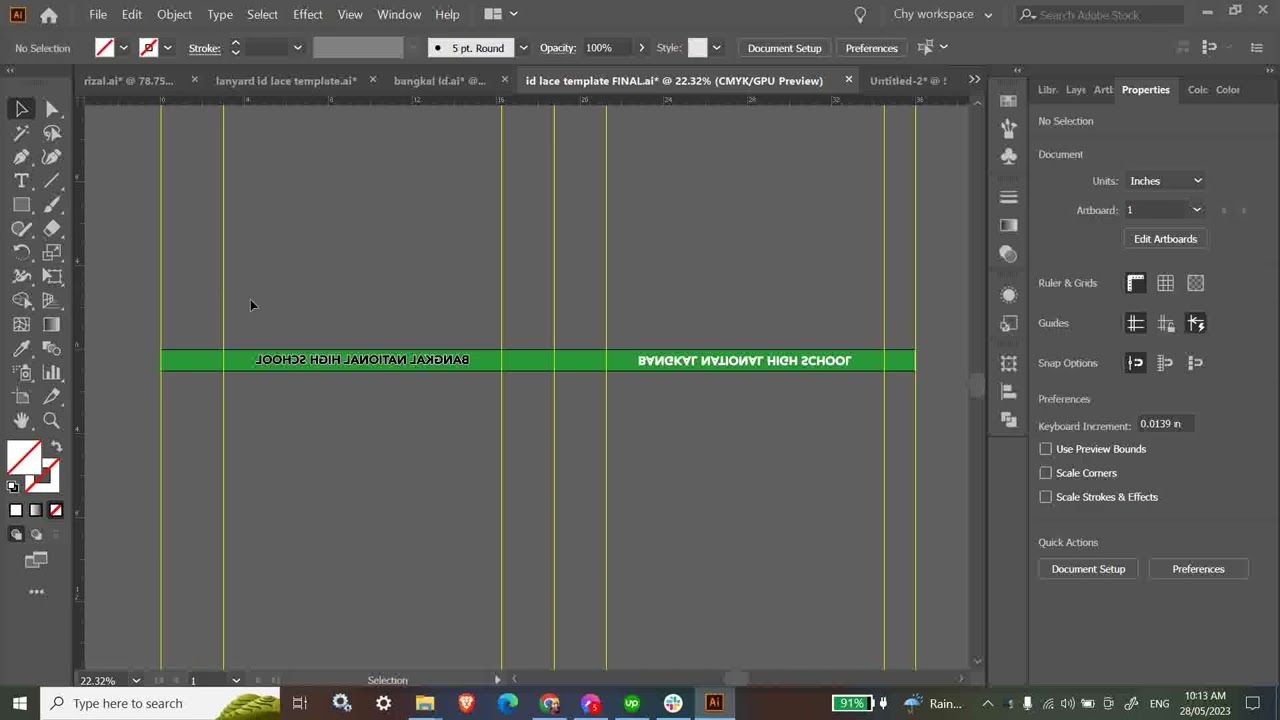Select the Pen tool

point(21,157)
